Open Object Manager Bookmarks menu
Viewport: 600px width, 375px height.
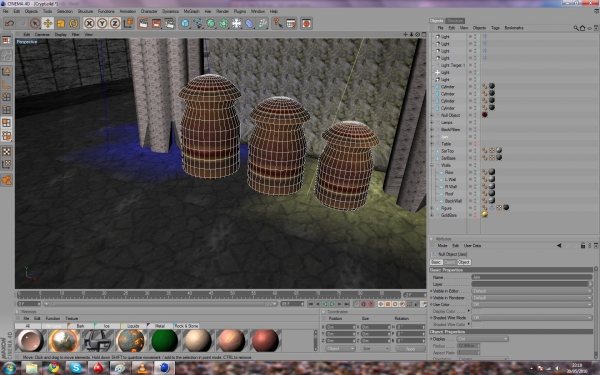pyautogui.click(x=514, y=28)
